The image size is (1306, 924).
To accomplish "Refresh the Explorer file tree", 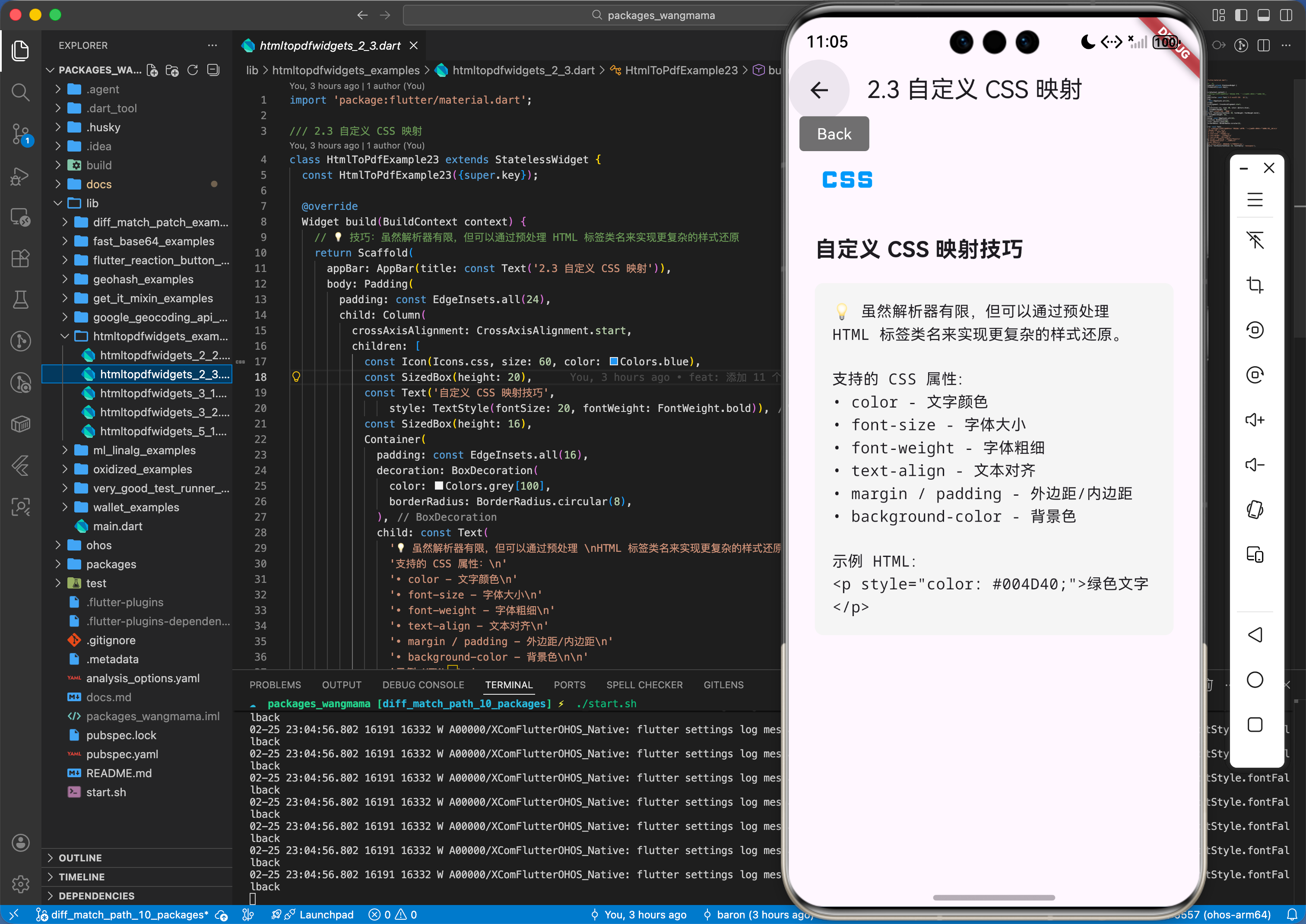I will tap(192, 70).
